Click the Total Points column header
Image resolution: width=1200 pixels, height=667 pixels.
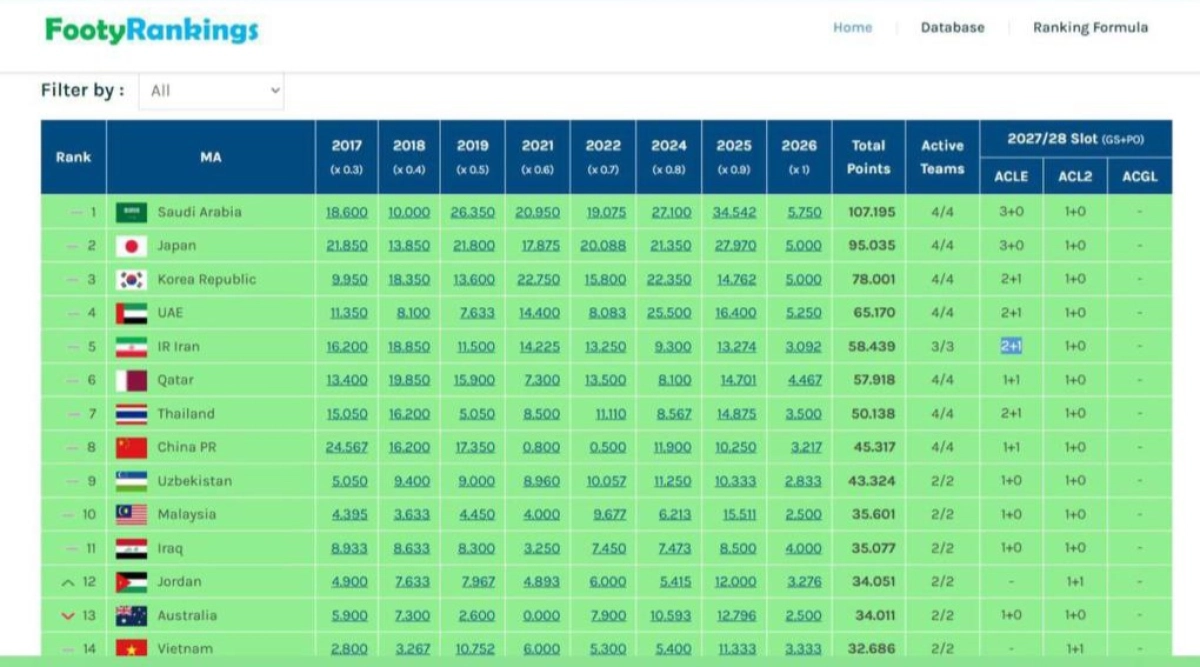click(x=867, y=157)
